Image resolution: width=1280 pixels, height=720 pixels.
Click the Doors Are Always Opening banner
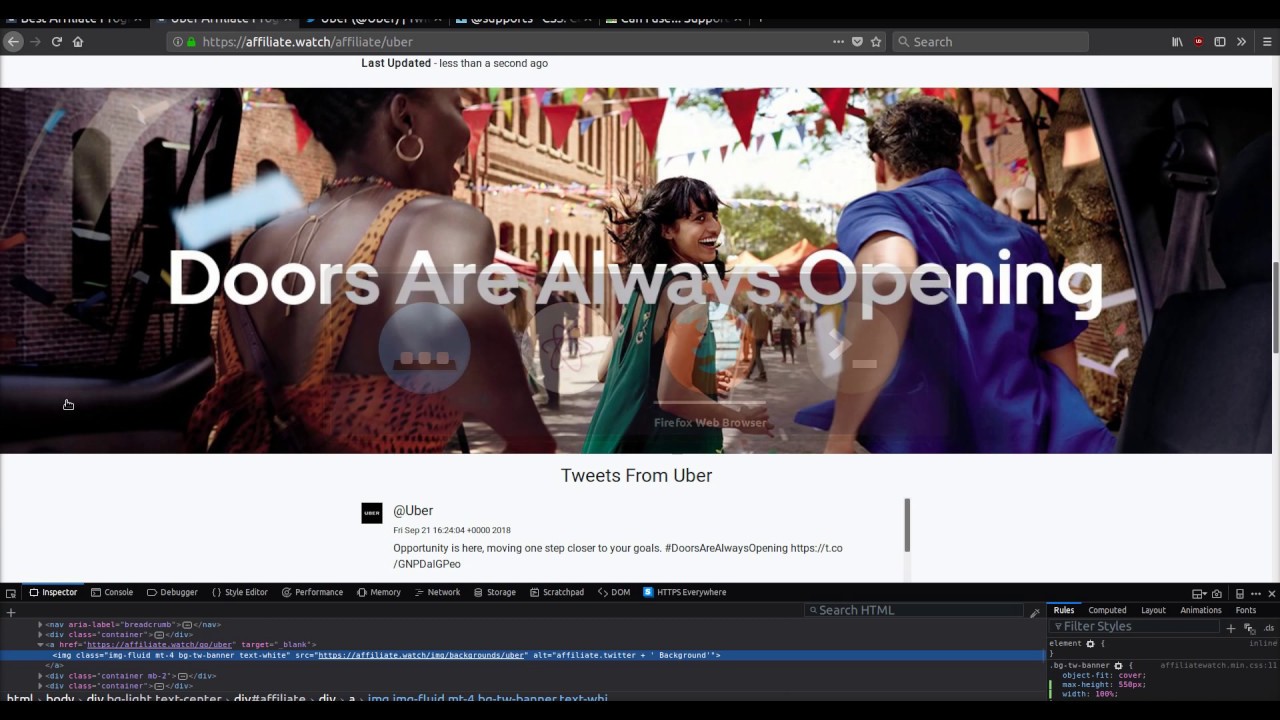point(636,270)
